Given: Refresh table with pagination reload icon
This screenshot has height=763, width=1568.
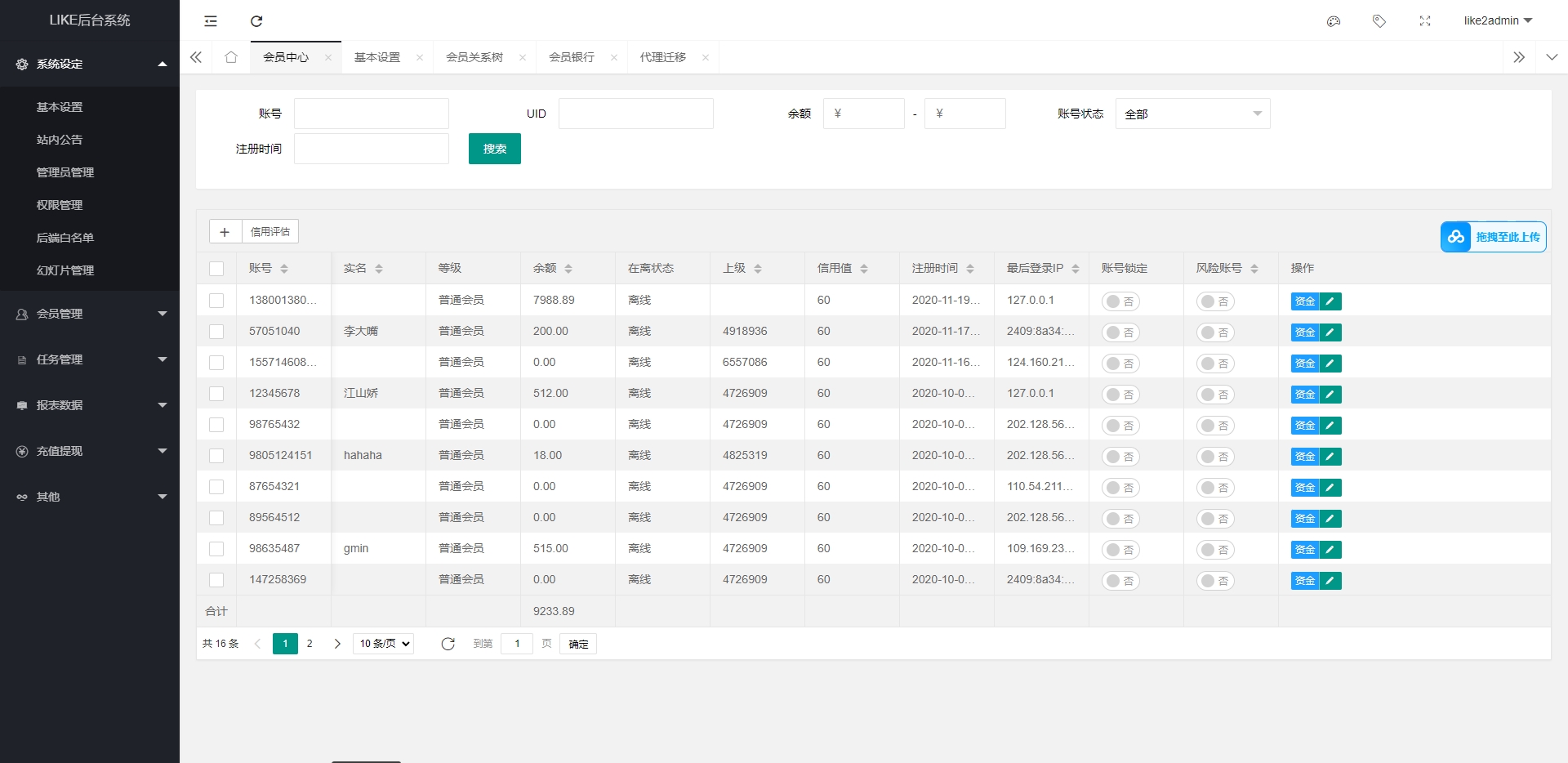Looking at the screenshot, I should [x=448, y=644].
